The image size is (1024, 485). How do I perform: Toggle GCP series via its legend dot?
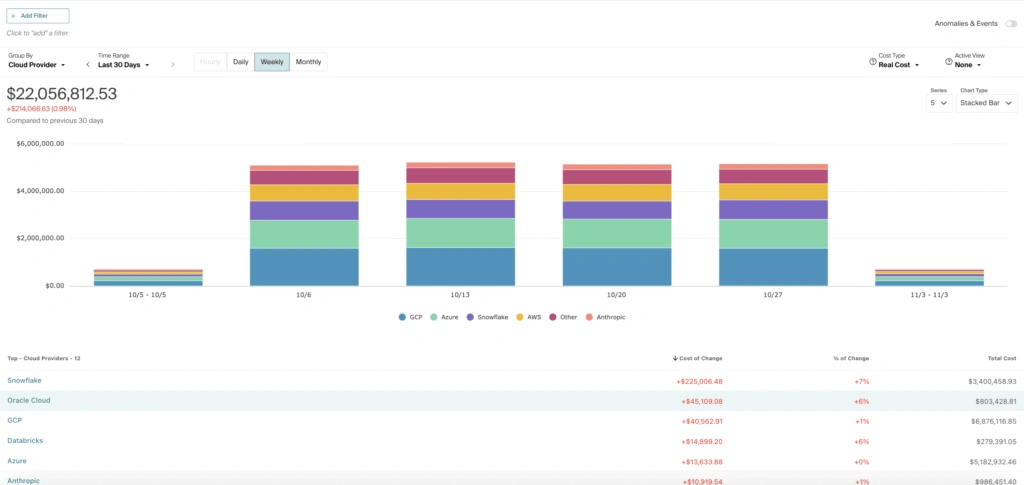[x=402, y=317]
